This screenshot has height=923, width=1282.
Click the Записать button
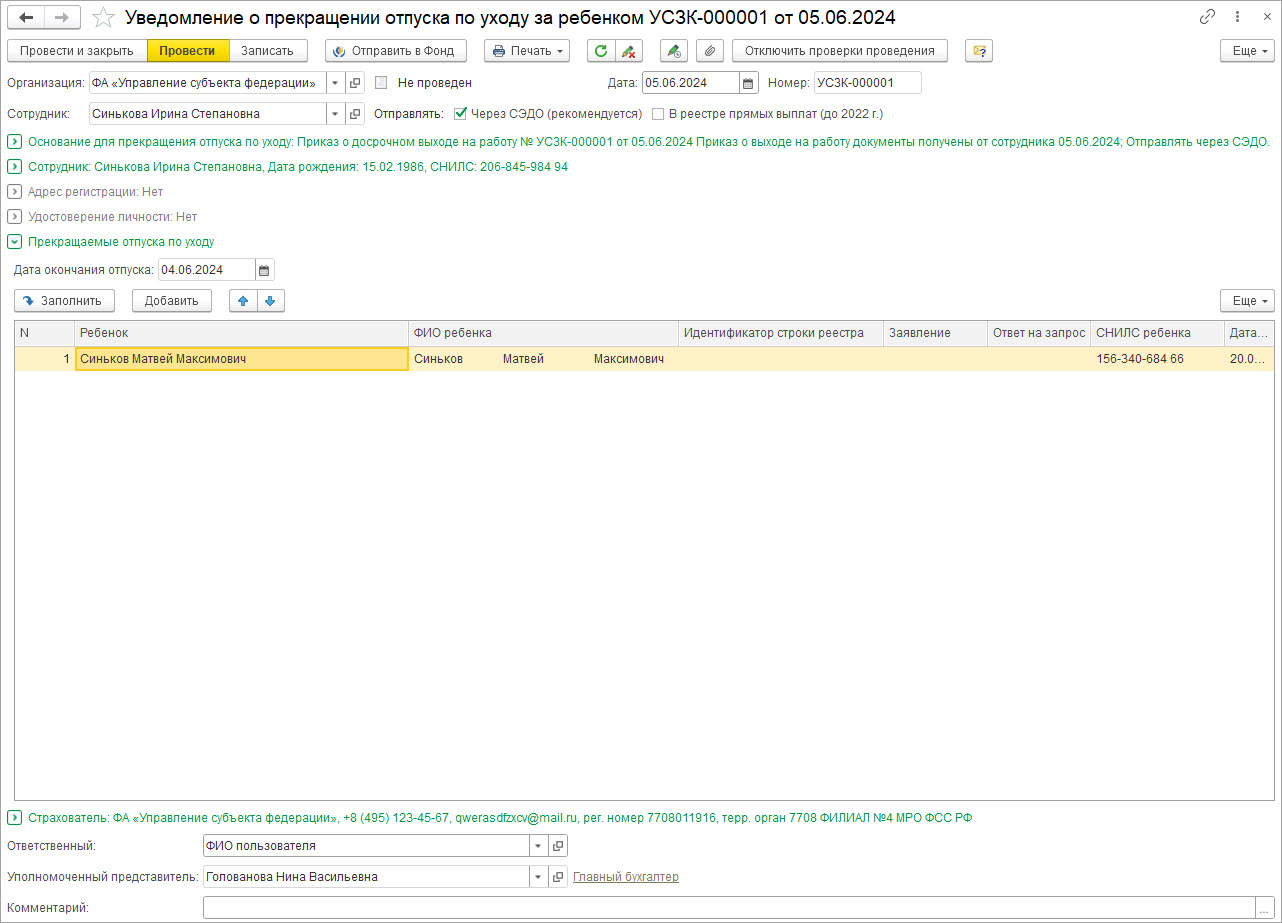click(267, 51)
